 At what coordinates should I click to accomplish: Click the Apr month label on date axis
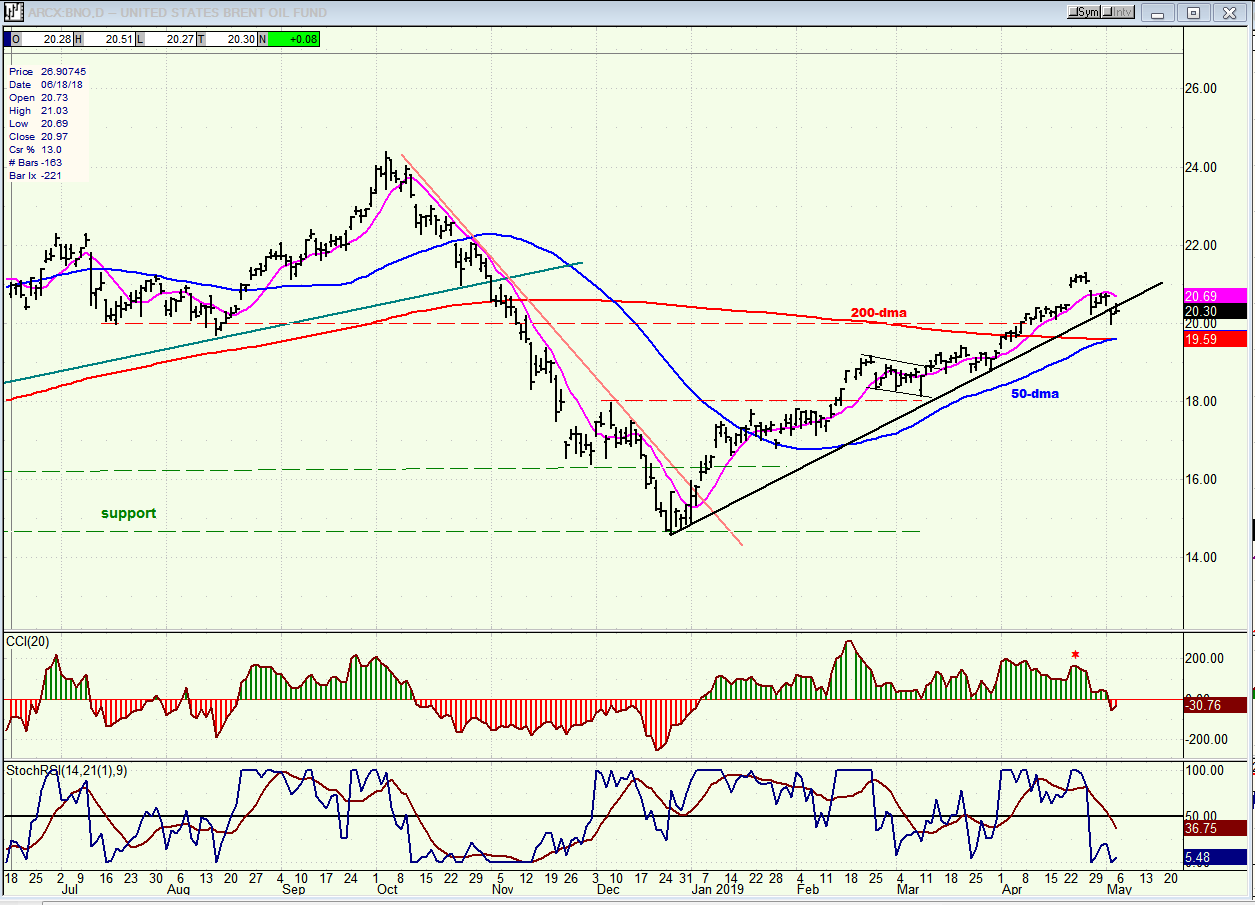(x=1013, y=888)
